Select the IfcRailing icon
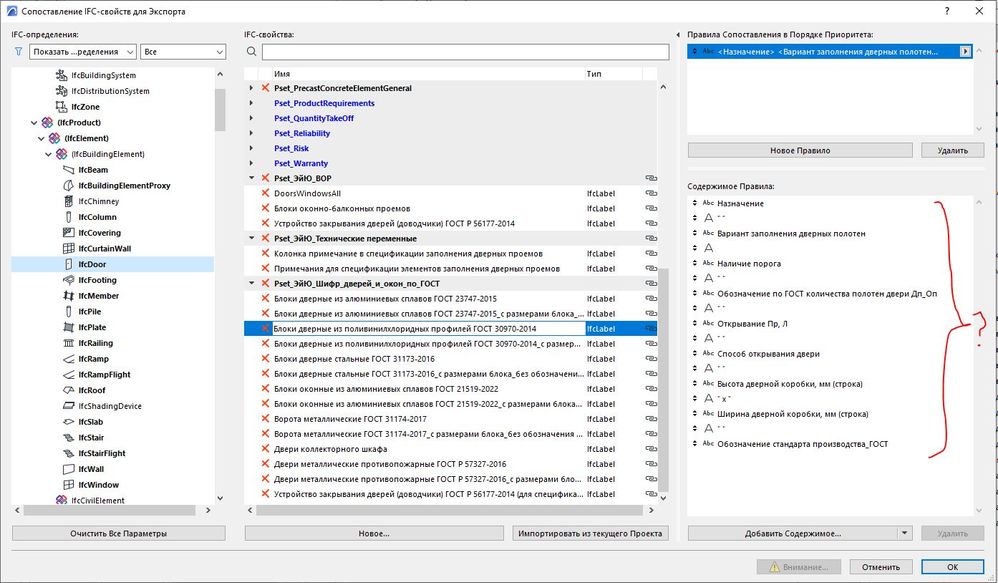 [x=69, y=343]
